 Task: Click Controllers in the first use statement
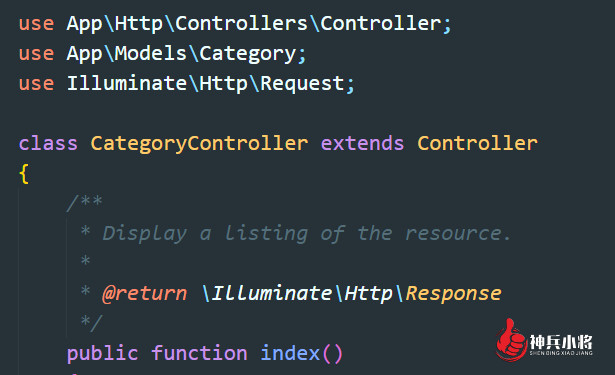click(241, 24)
